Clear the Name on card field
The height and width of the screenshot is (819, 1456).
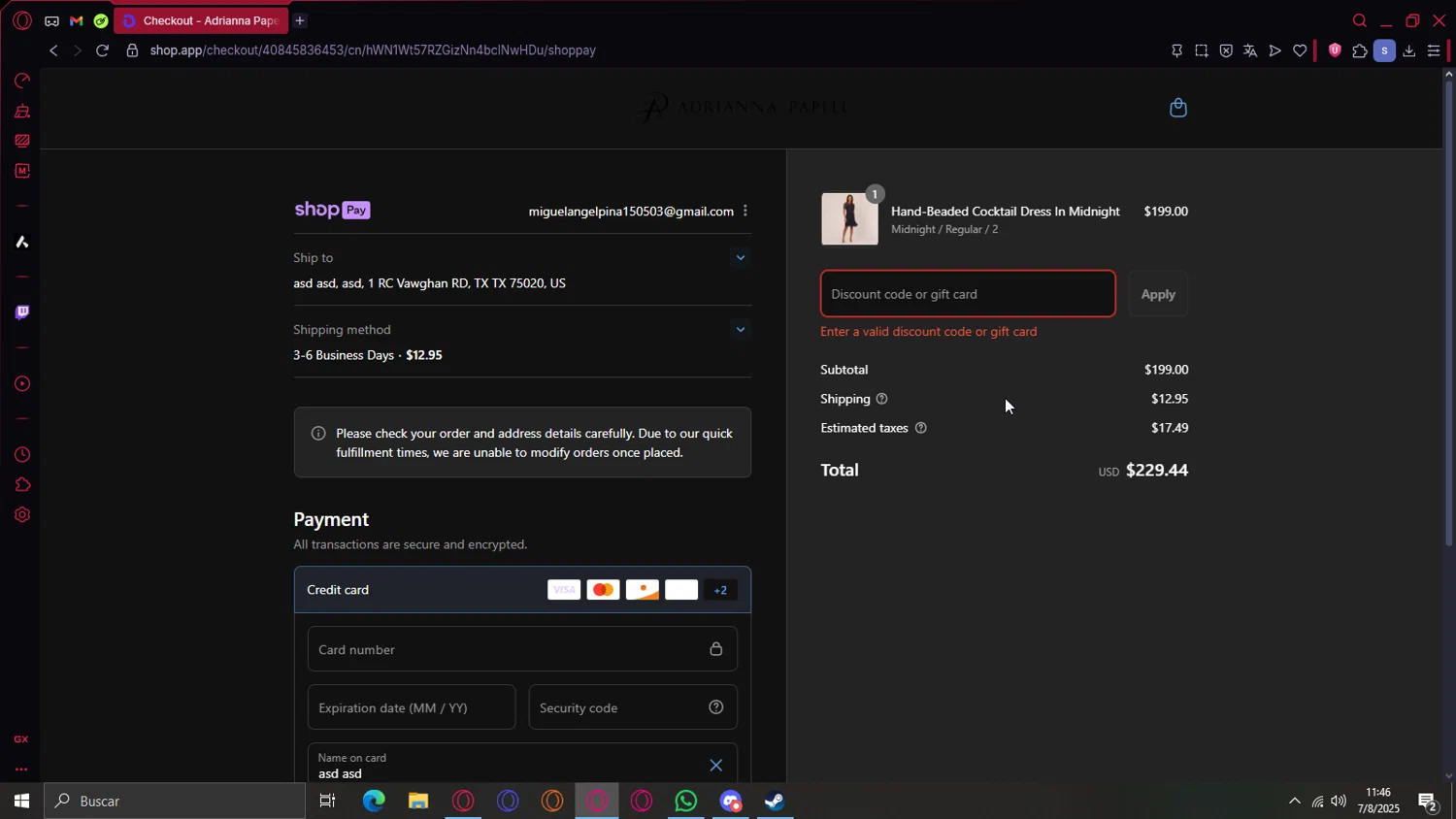coord(716,766)
